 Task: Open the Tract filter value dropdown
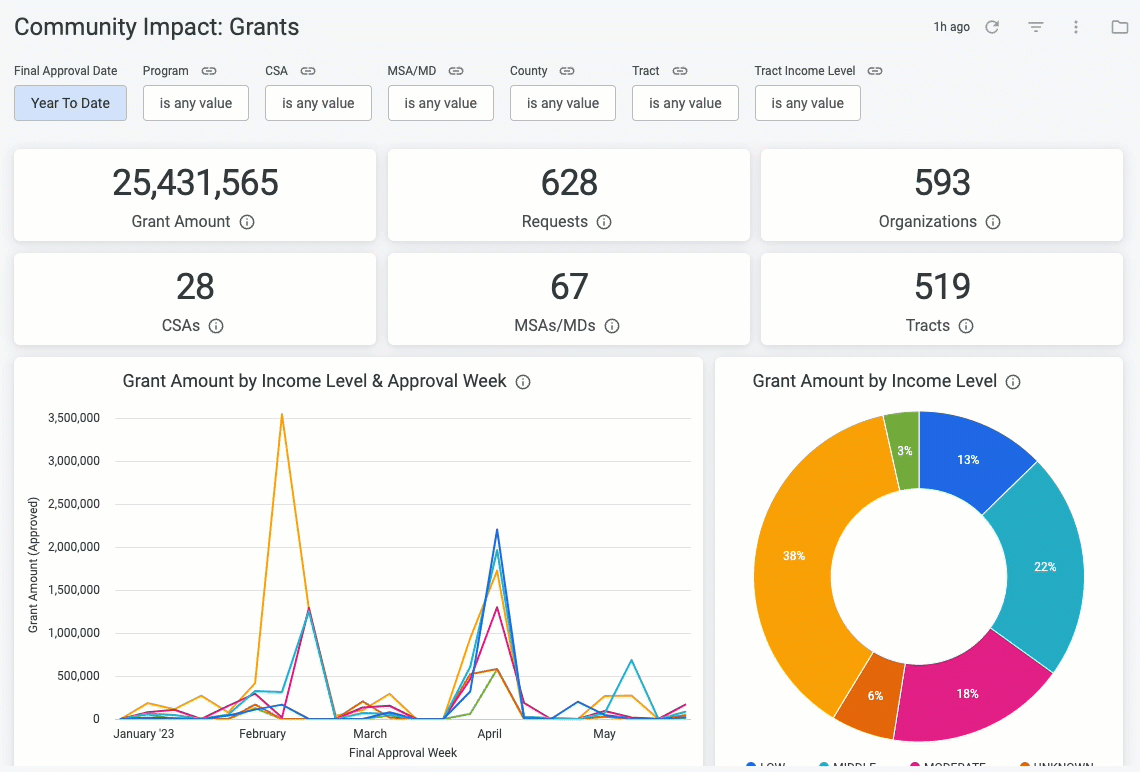pyautogui.click(x=686, y=103)
